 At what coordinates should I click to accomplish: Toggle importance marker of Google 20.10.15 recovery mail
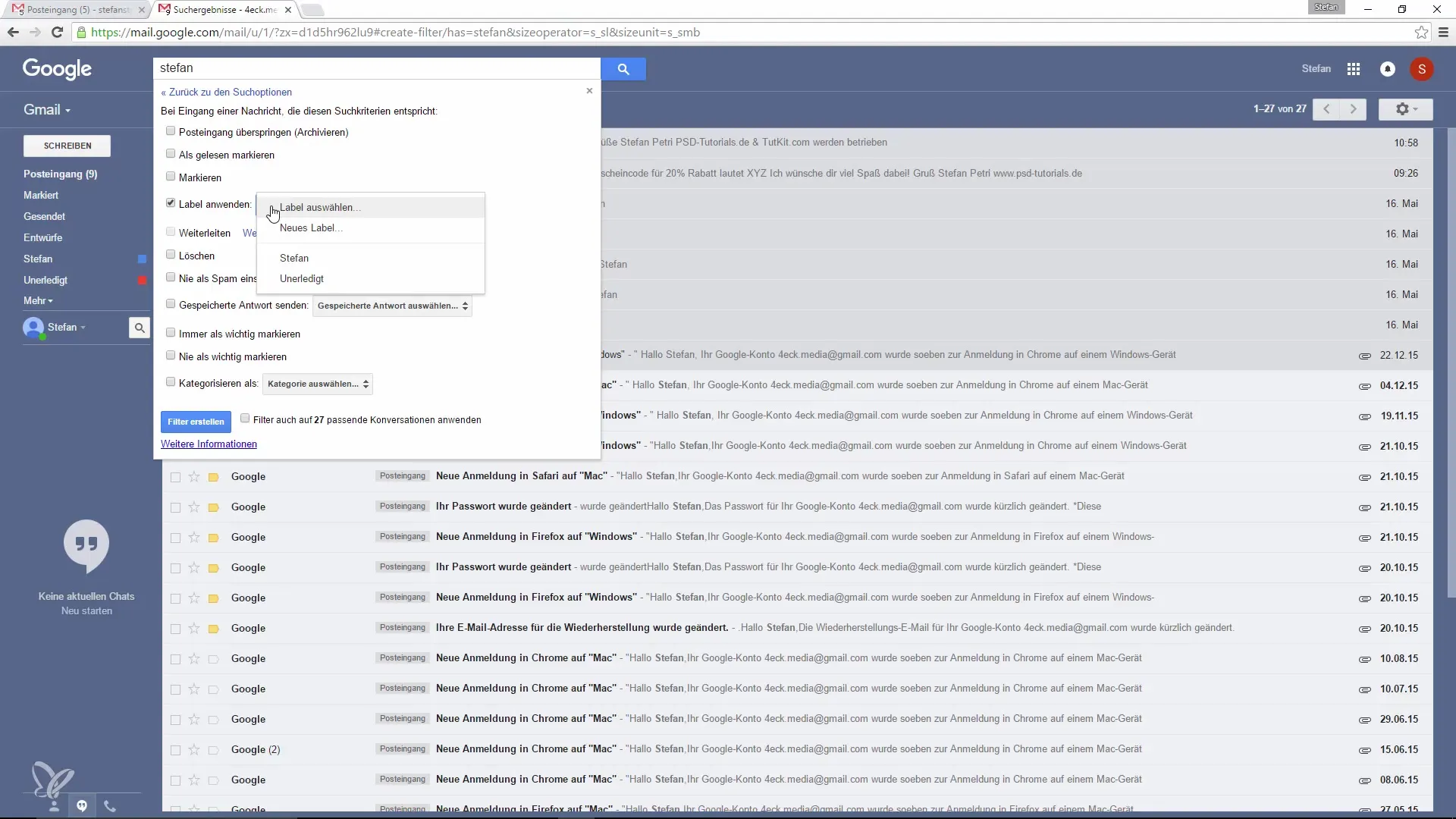[214, 629]
